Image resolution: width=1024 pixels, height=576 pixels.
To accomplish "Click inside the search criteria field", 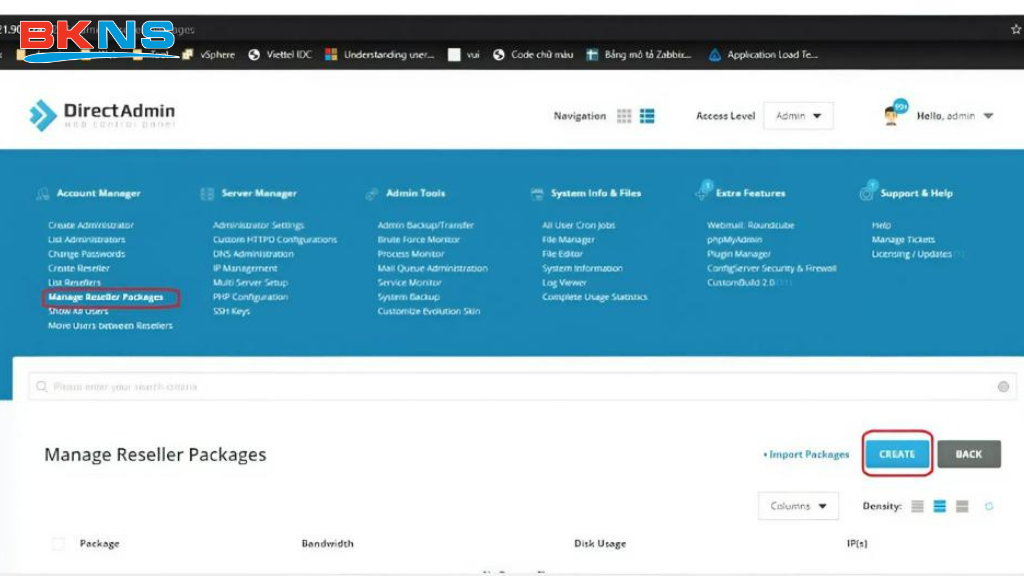I will pyautogui.click(x=400, y=386).
